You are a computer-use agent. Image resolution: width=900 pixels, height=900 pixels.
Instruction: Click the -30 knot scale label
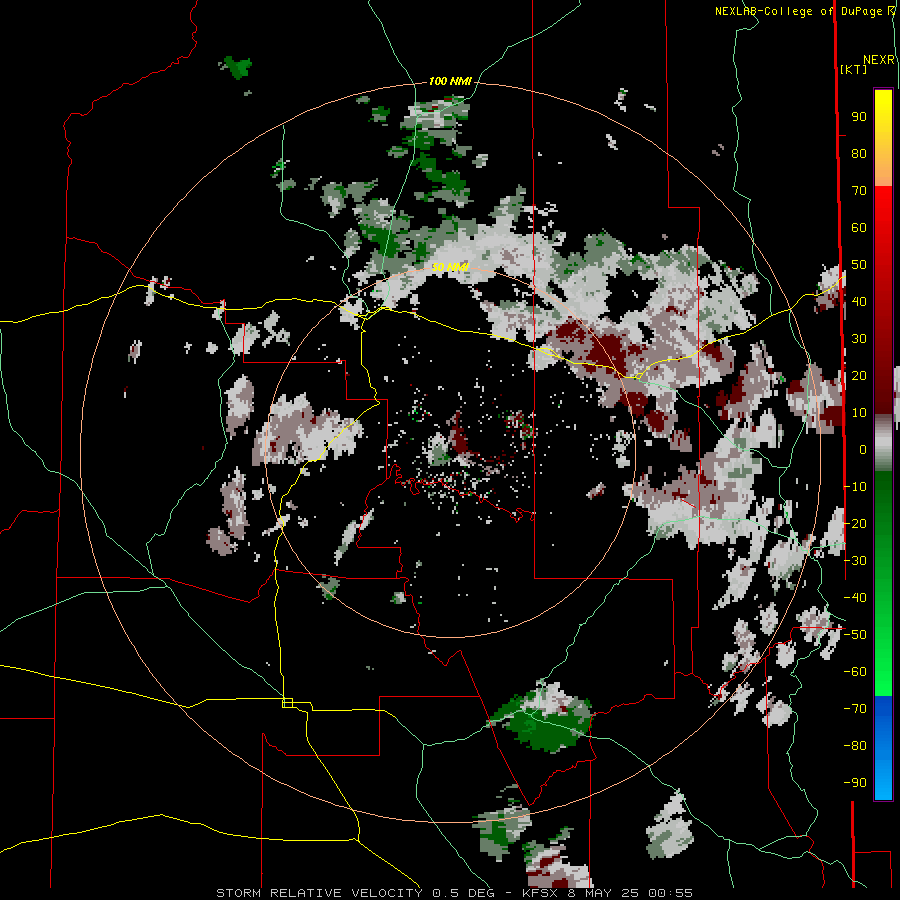(855, 561)
